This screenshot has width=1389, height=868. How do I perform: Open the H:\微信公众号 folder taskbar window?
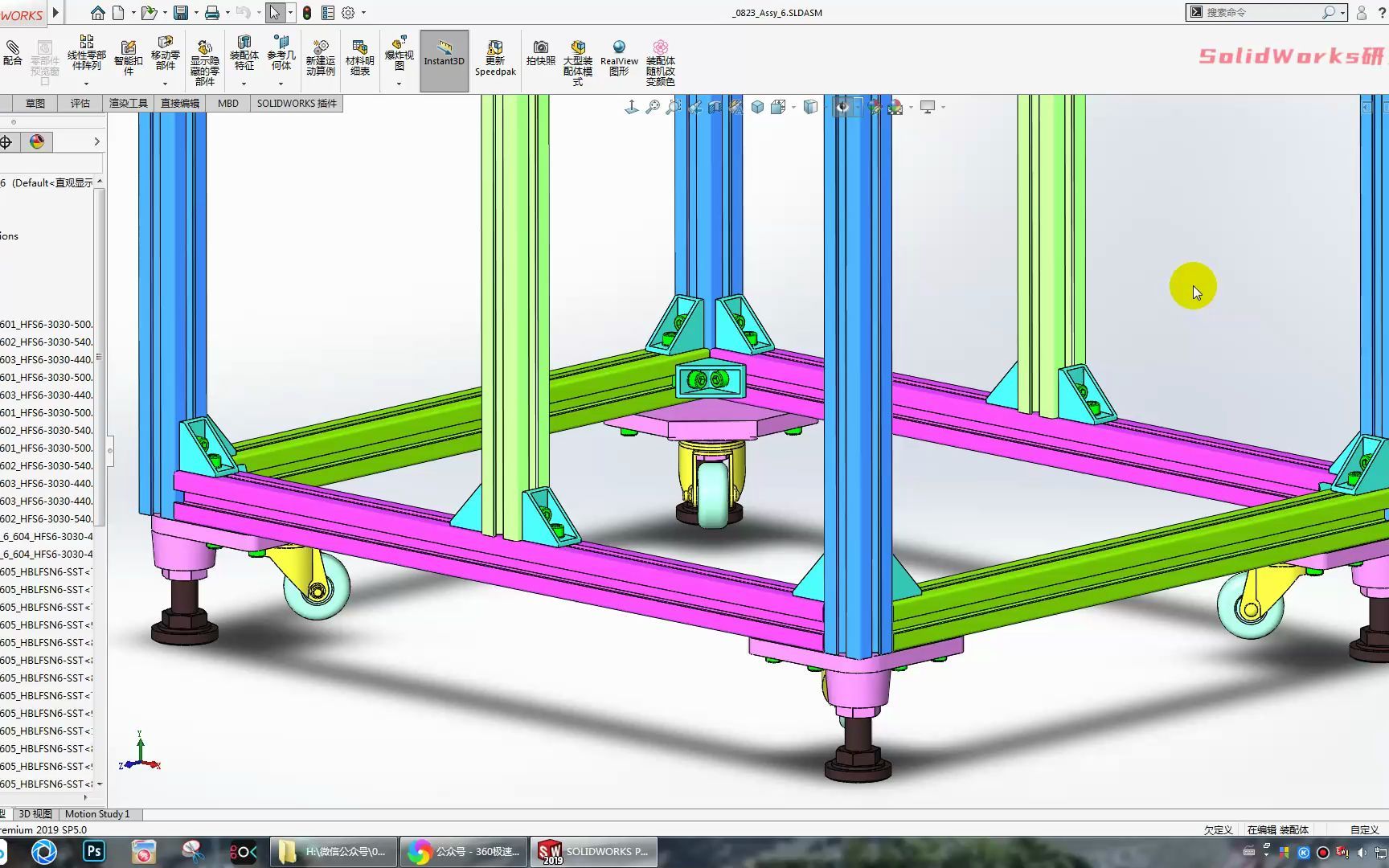pyautogui.click(x=332, y=852)
